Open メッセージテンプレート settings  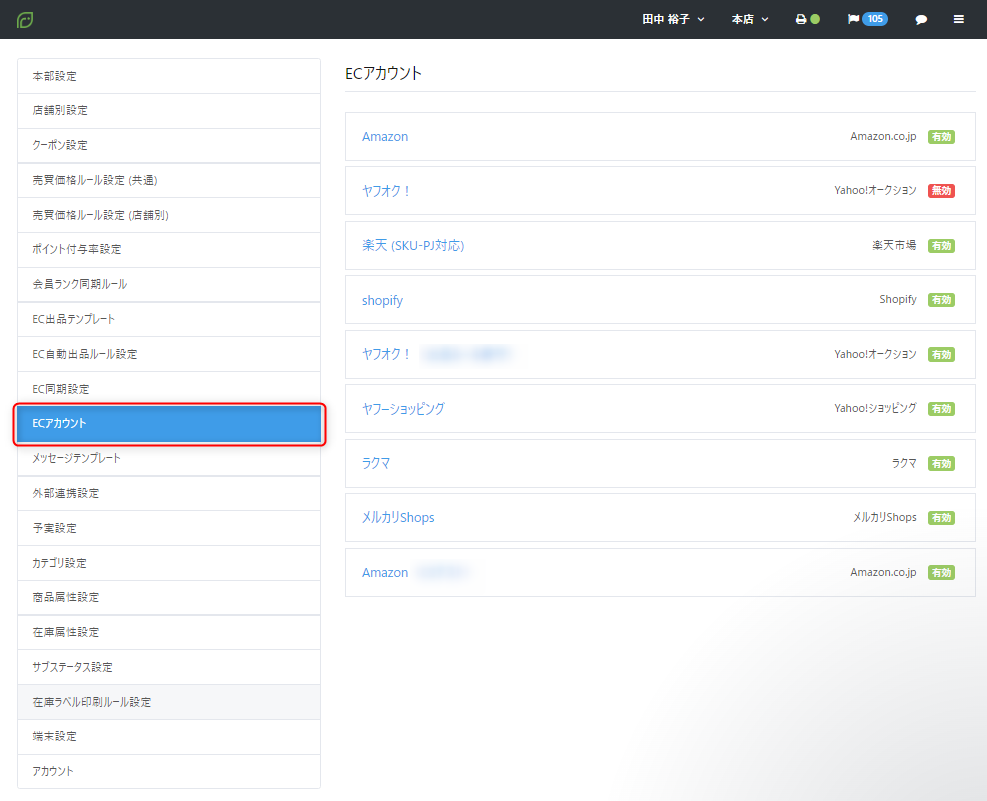[169, 459]
